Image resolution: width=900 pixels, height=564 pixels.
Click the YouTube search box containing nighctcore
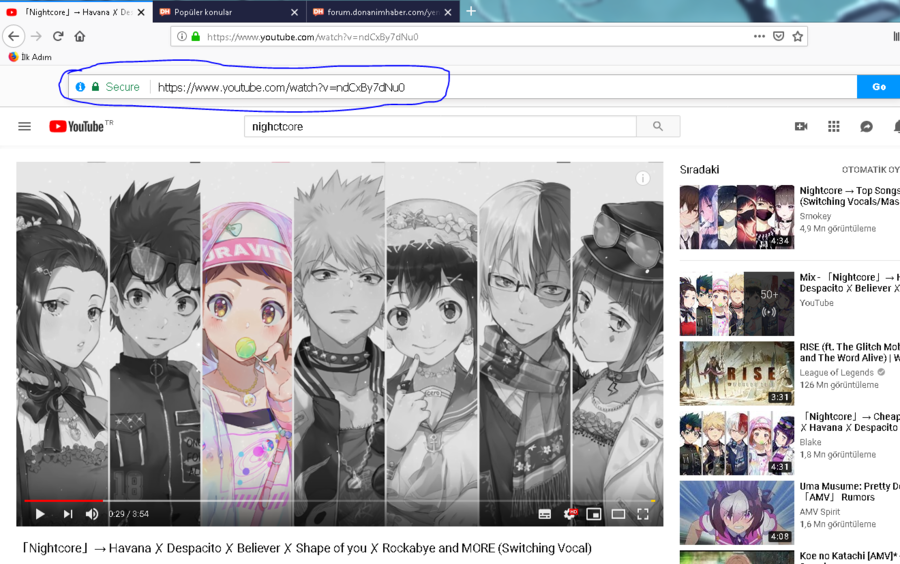point(440,126)
